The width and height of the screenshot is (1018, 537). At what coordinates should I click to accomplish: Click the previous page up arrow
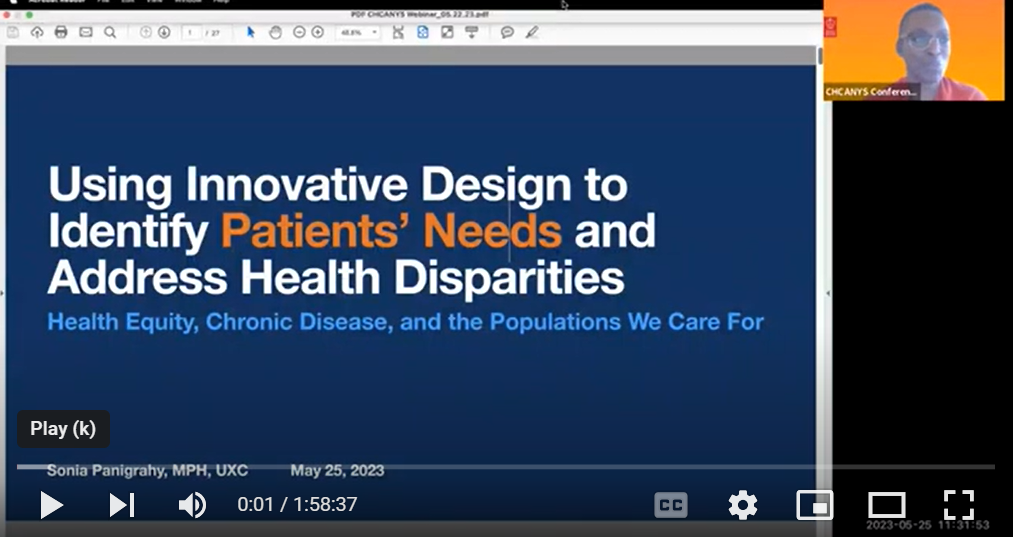click(145, 32)
